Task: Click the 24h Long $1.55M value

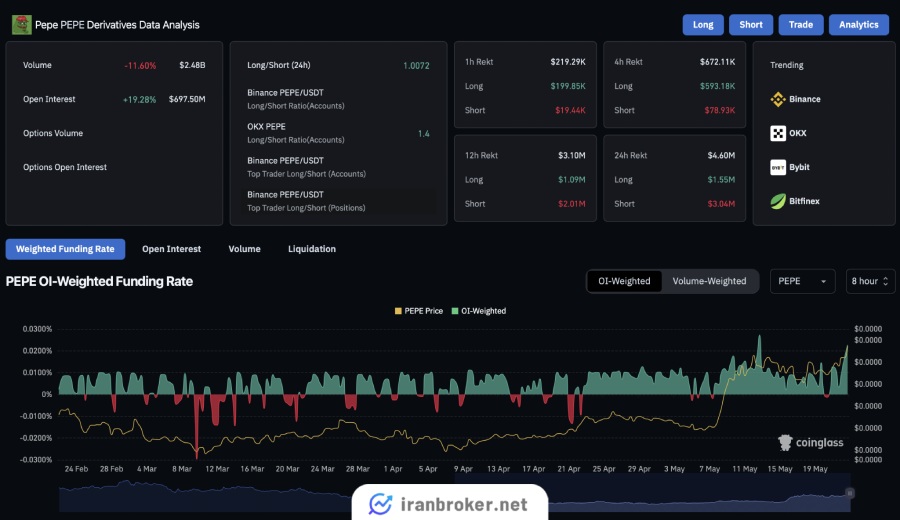Action: point(721,180)
